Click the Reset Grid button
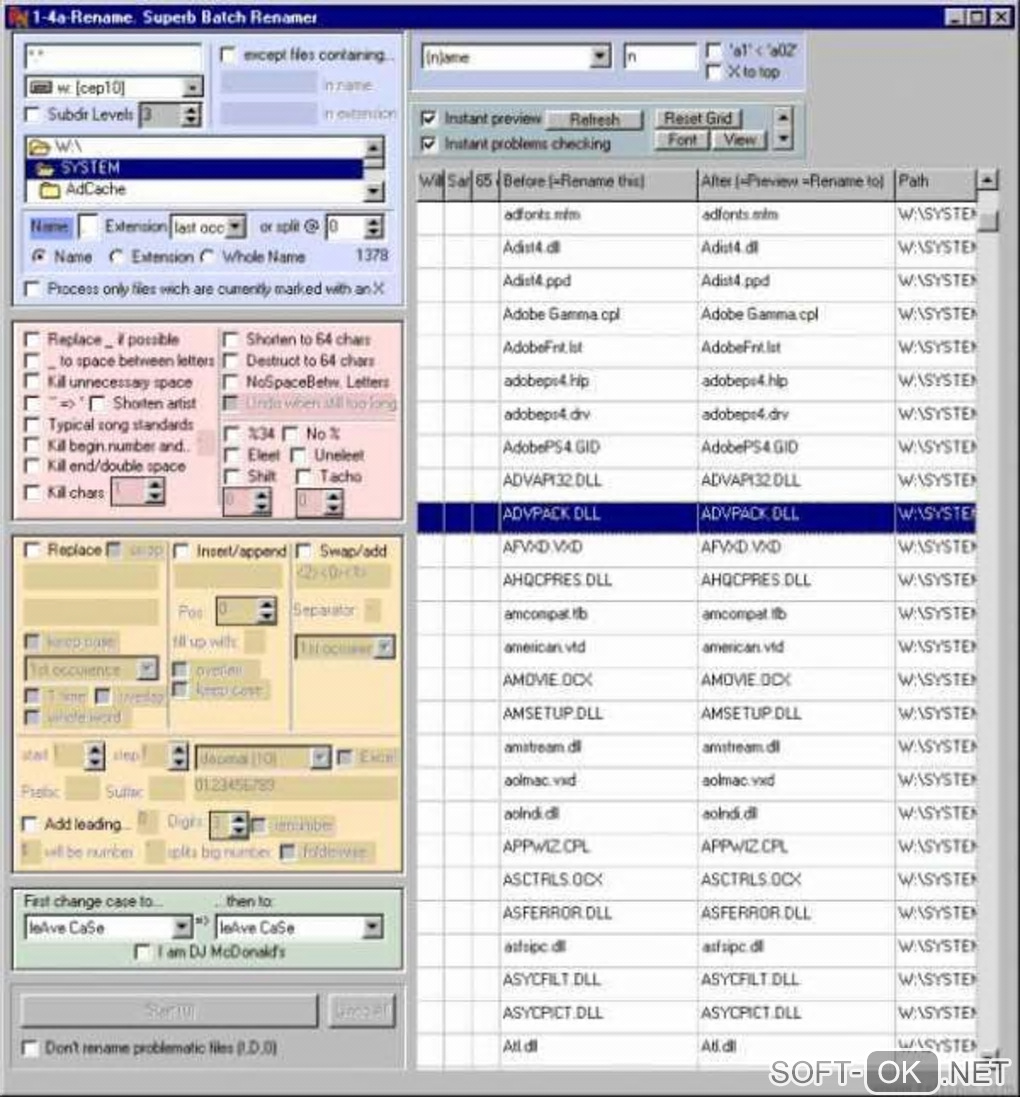 point(697,118)
